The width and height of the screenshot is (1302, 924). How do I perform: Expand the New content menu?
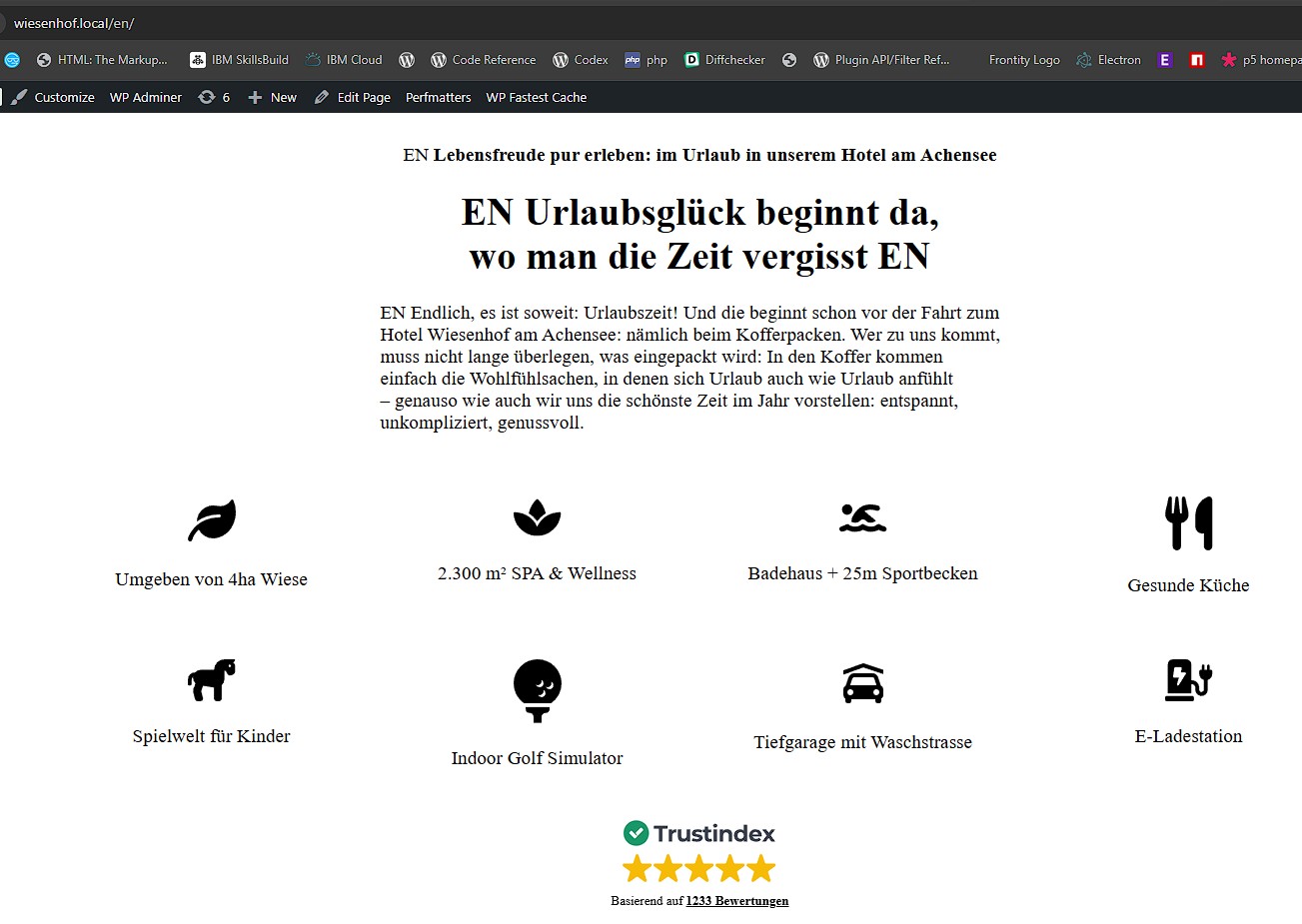pyautogui.click(x=273, y=97)
